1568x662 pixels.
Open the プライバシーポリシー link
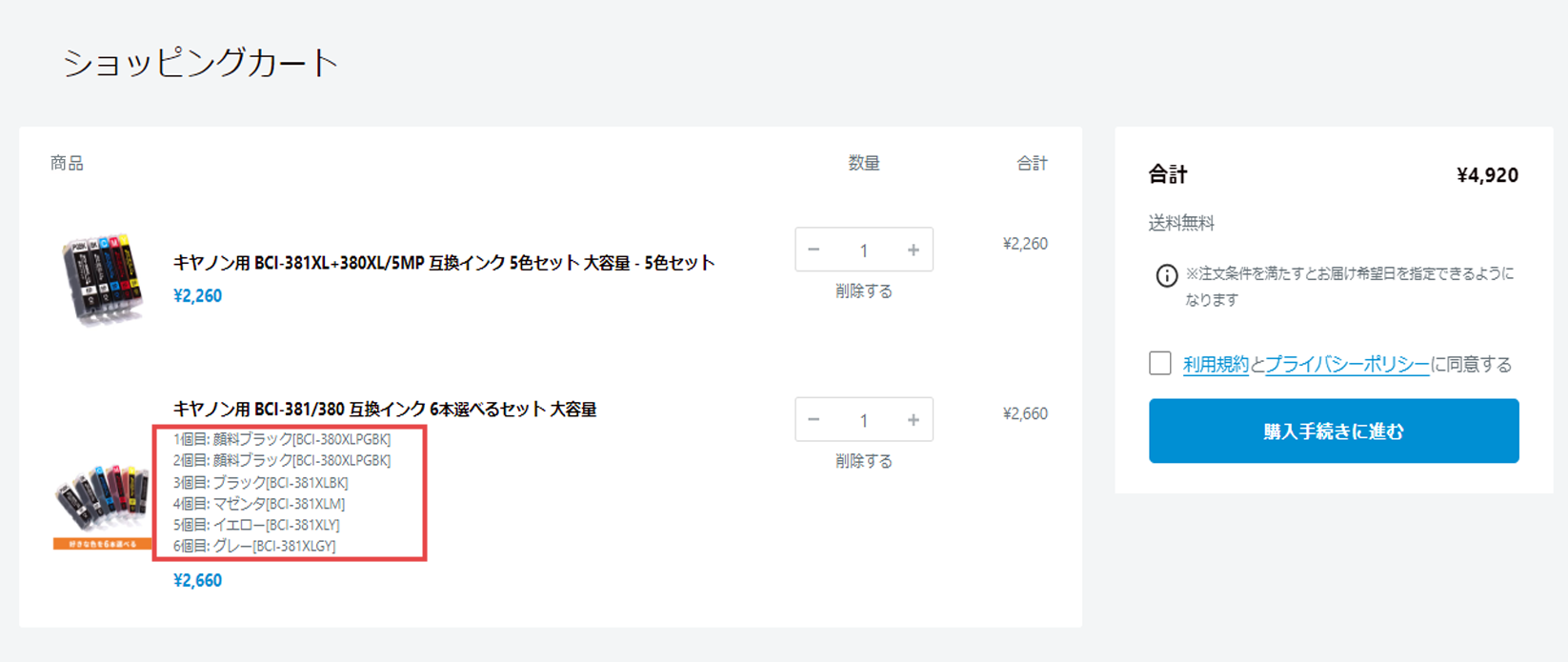[x=1347, y=365]
